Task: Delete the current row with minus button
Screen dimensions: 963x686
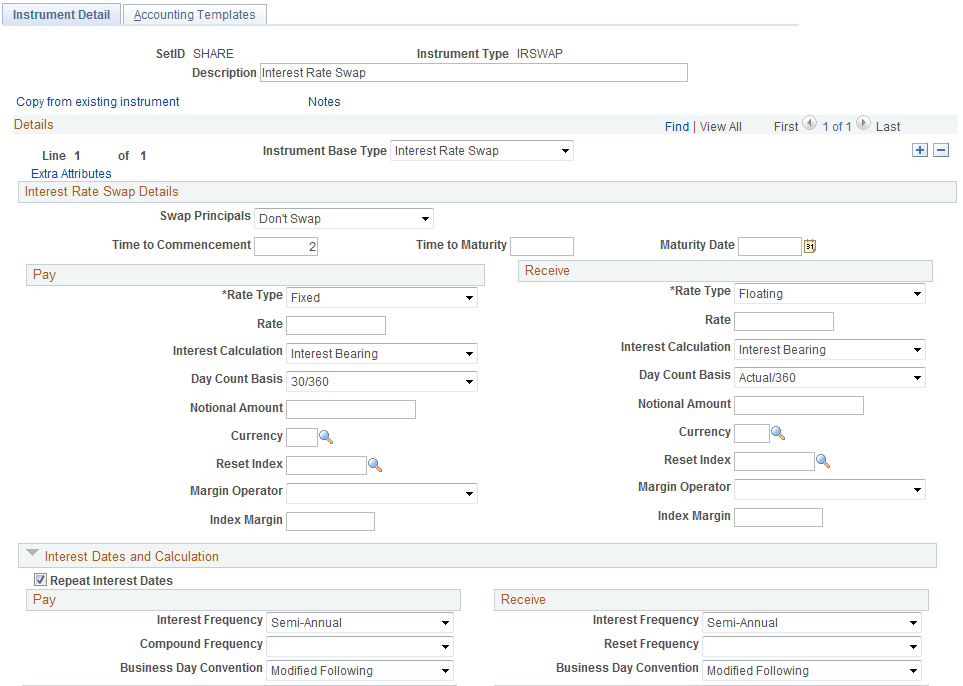Action: tap(941, 150)
